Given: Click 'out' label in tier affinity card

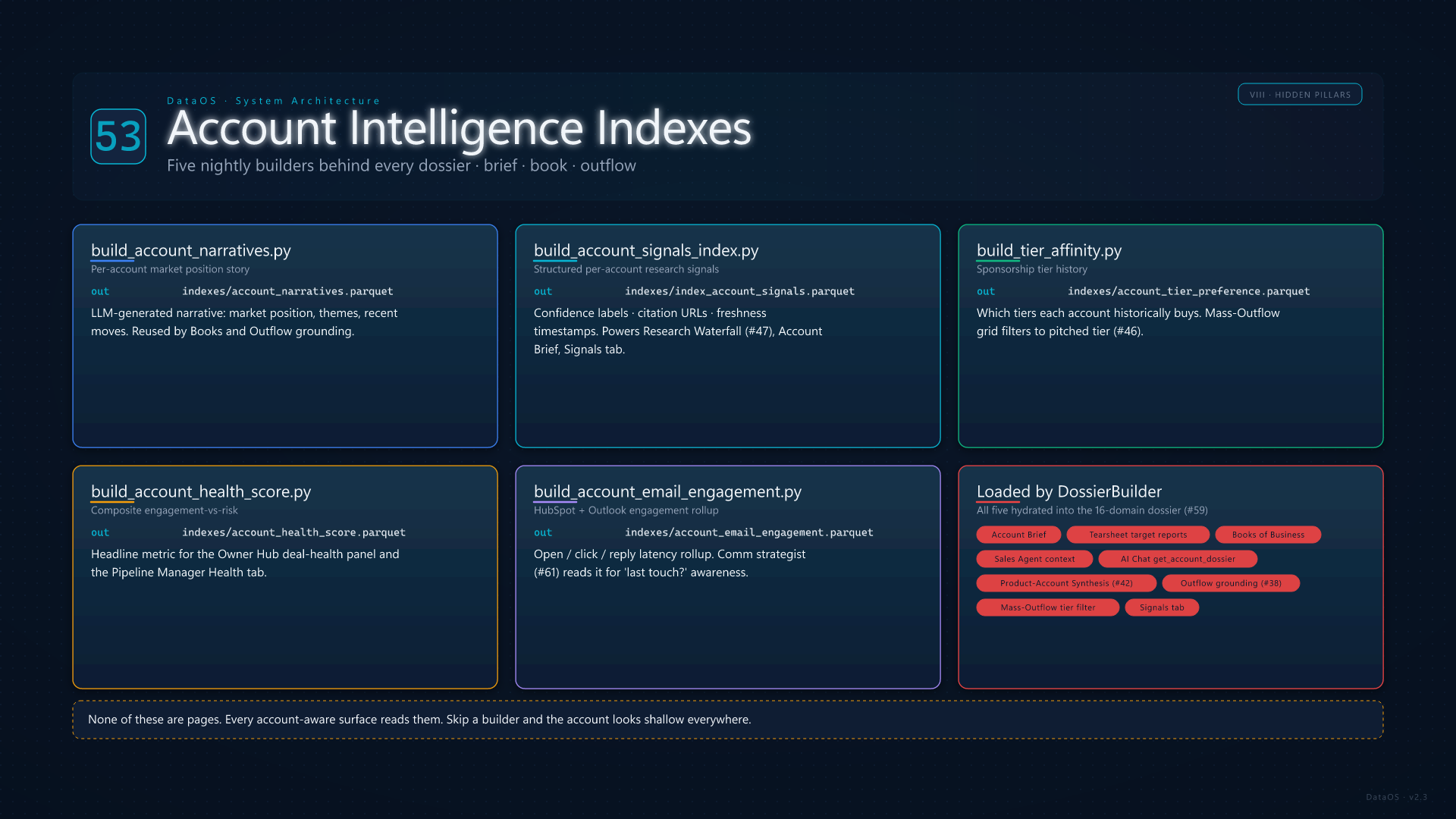Looking at the screenshot, I should tap(986, 291).
